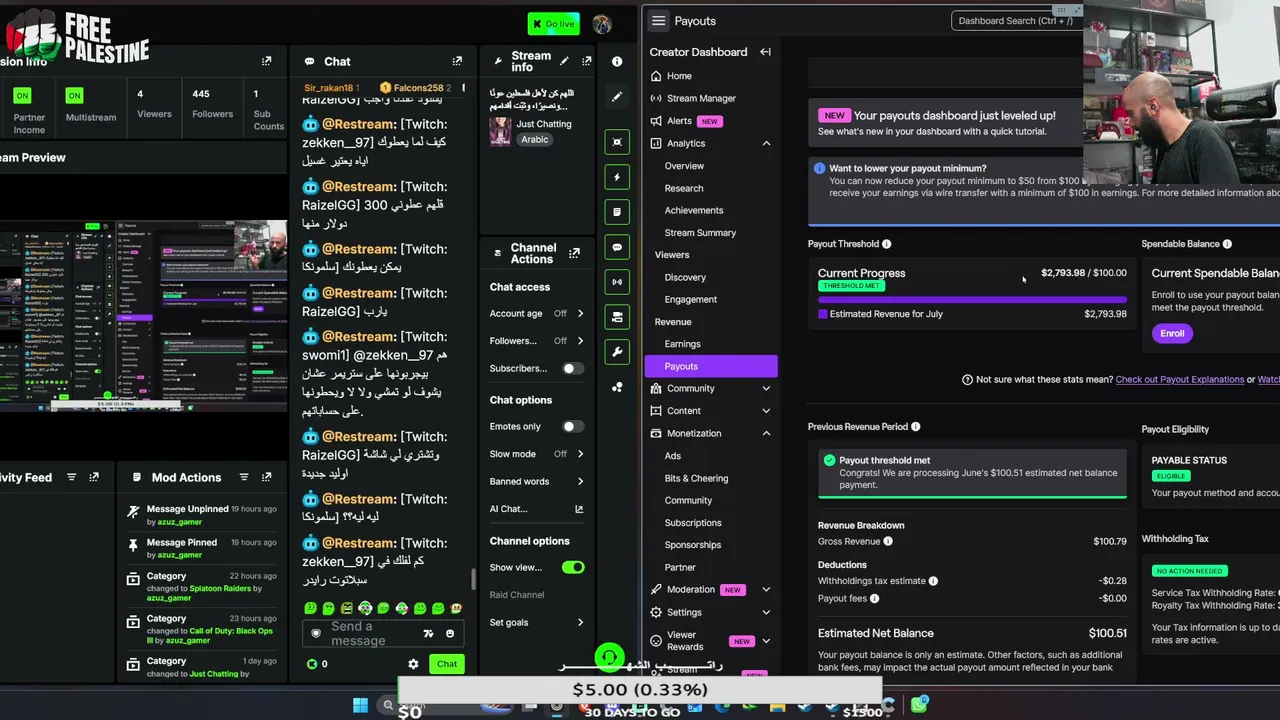Collapse the Analytics sidebar section
This screenshot has height=720, width=1280.
[766, 144]
